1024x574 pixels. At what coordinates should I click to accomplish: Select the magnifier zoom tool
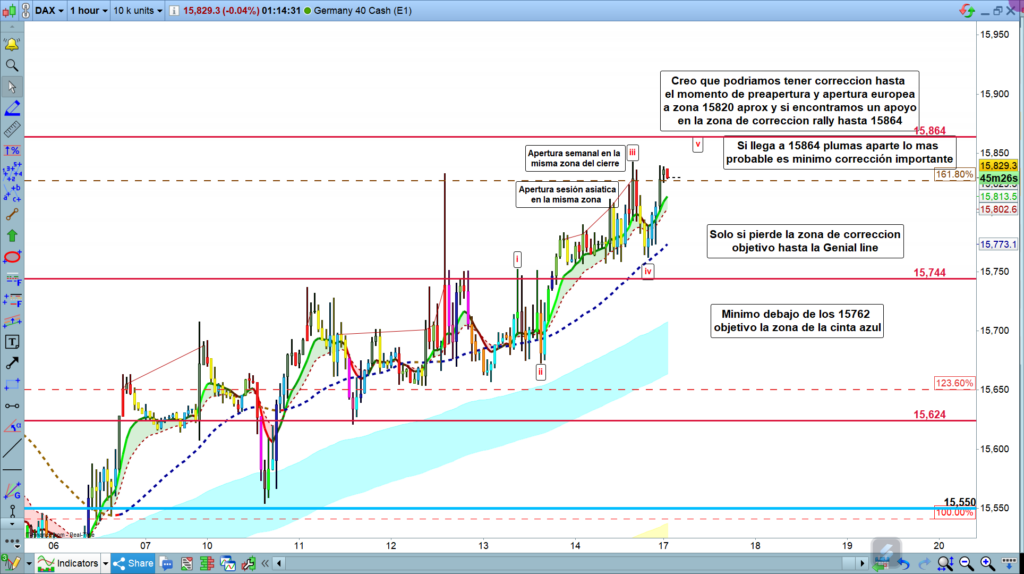[12, 66]
